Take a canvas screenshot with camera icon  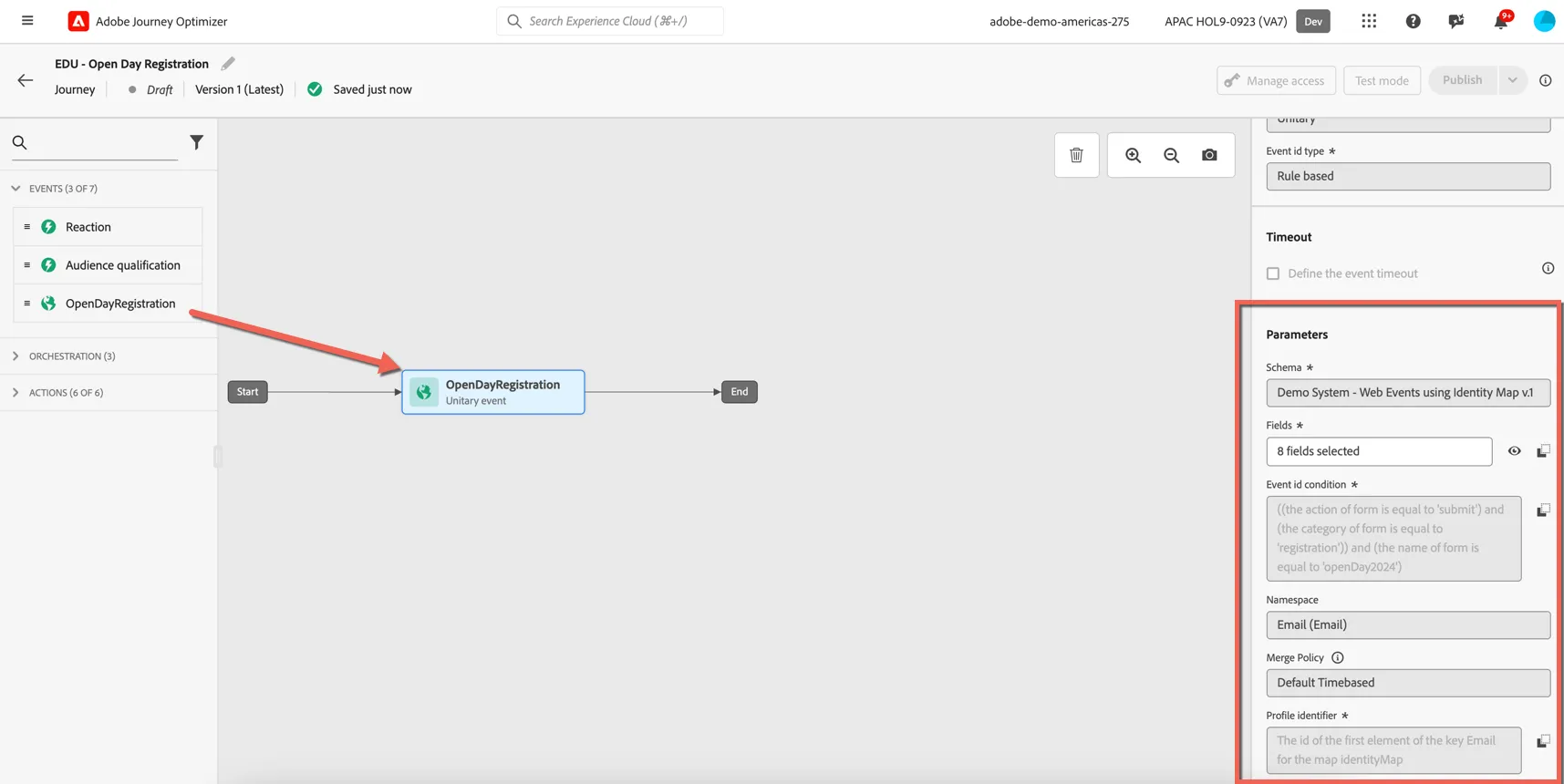point(1209,155)
